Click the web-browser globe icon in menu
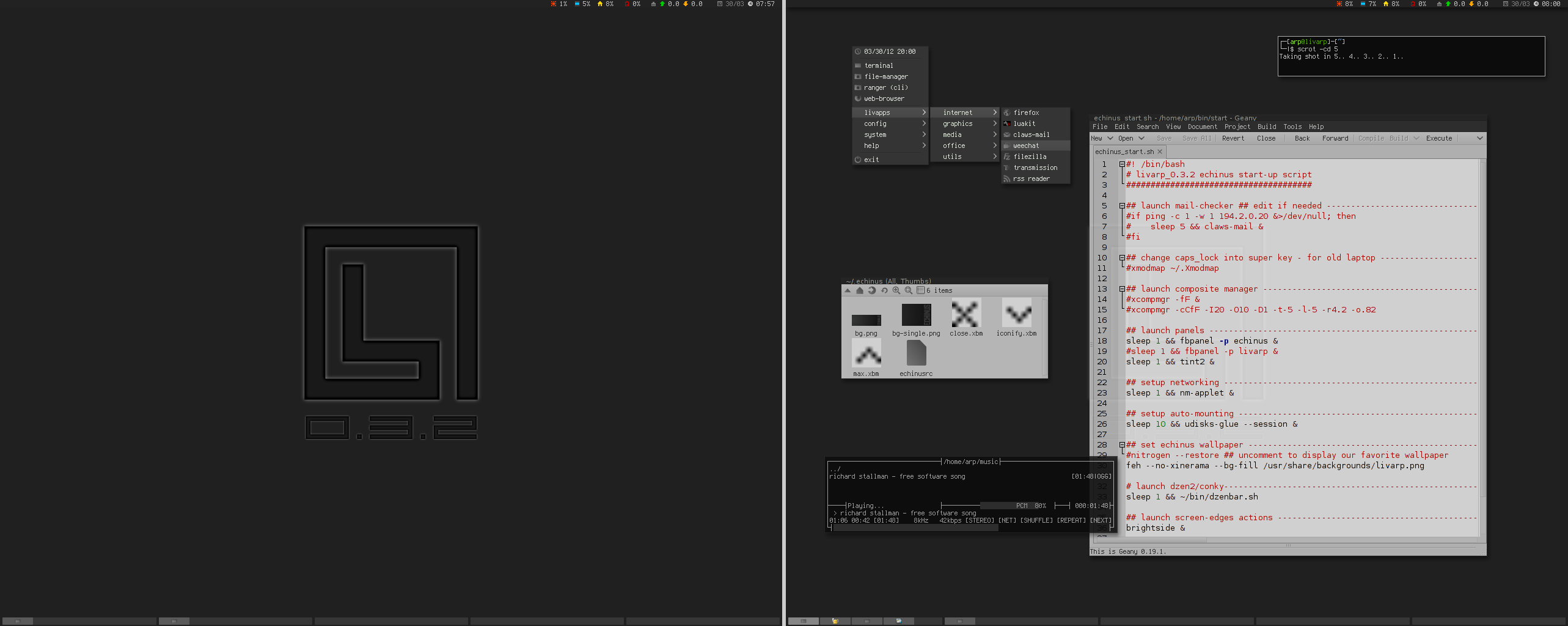The width and height of the screenshot is (1568, 626). click(x=858, y=98)
